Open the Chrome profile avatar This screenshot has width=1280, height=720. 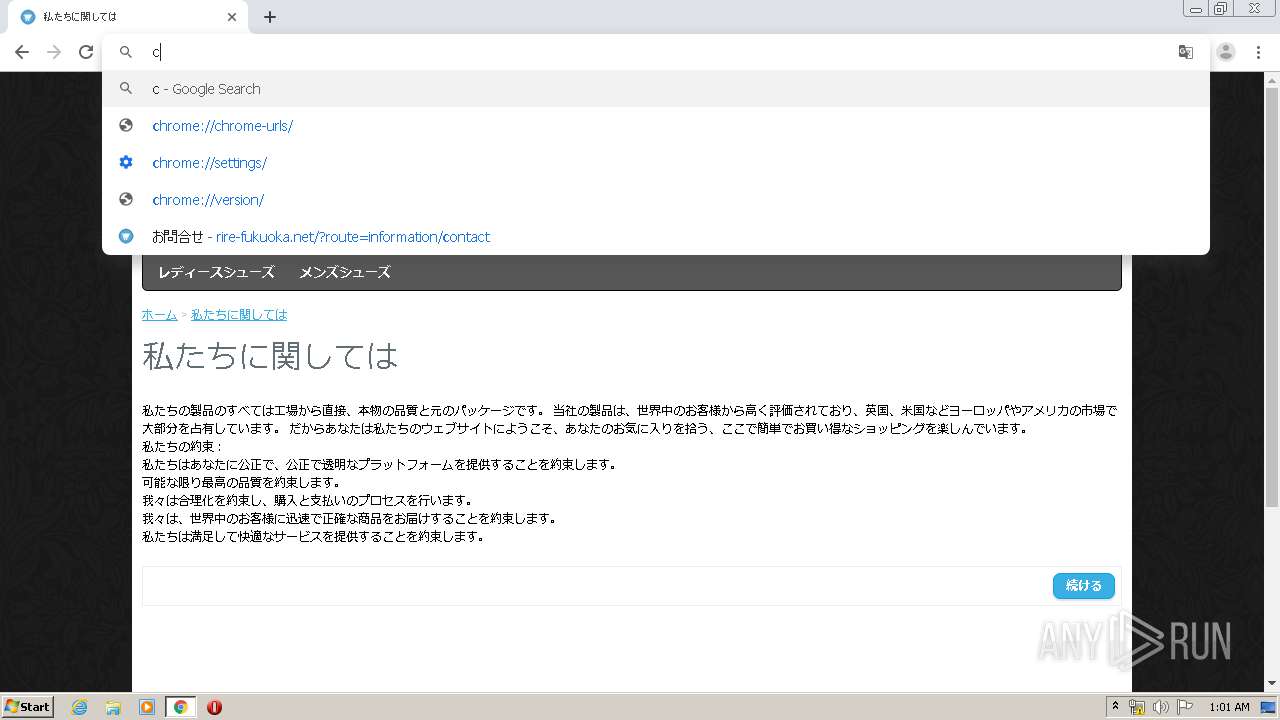coord(1226,52)
